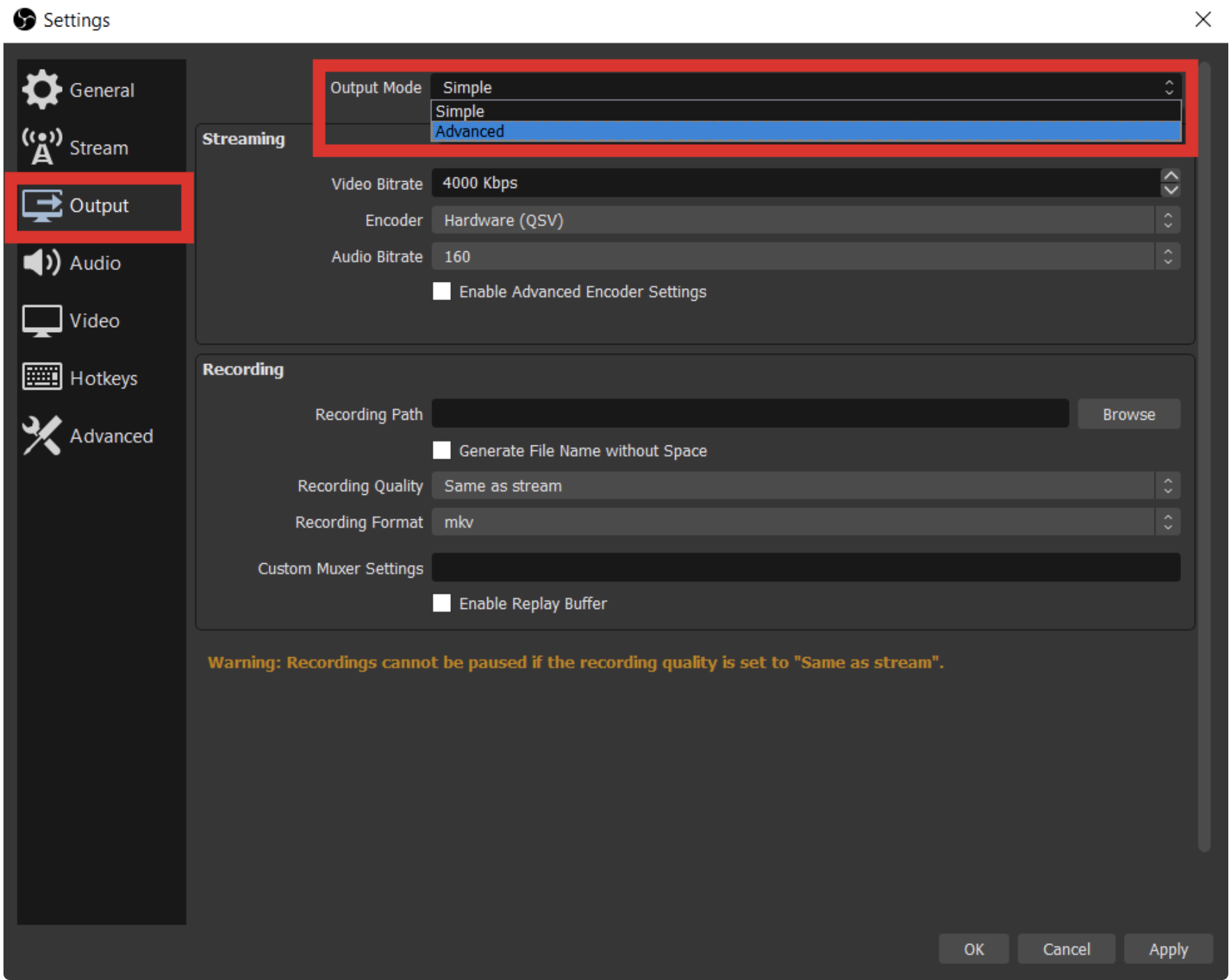
Task: Open the Audio Bitrate dropdown
Action: (806, 257)
